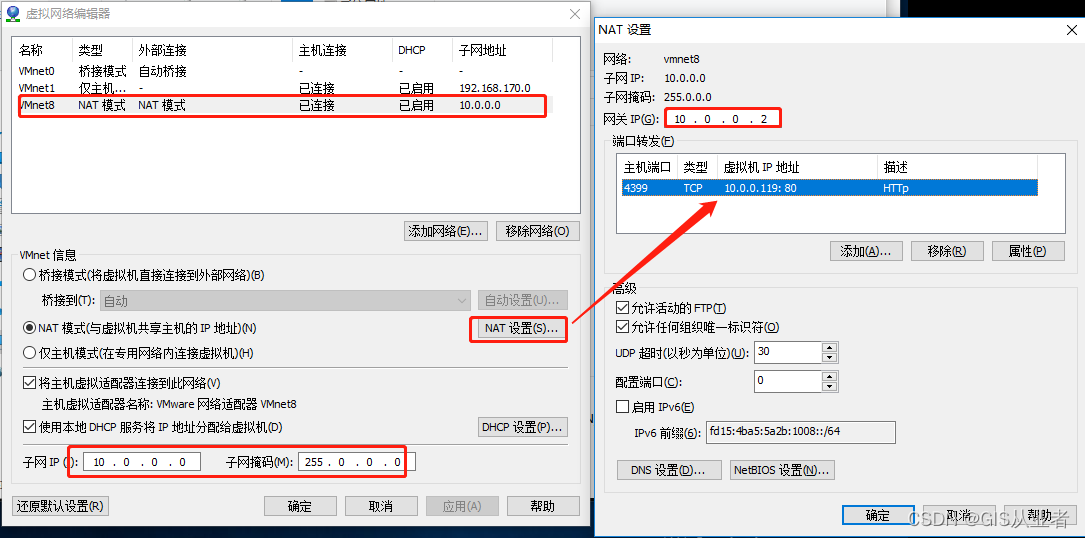Increase the UDP 超时 value with up arrow
Viewport: 1085px width, 538px height.
(830, 347)
